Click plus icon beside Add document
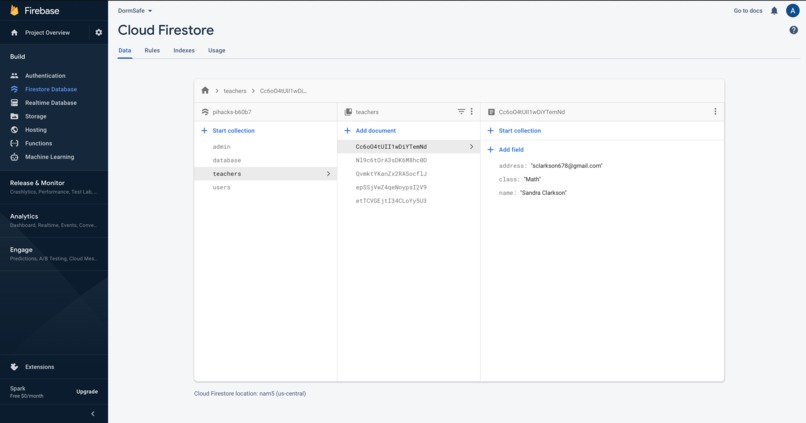The height and width of the screenshot is (423, 806). [x=347, y=131]
